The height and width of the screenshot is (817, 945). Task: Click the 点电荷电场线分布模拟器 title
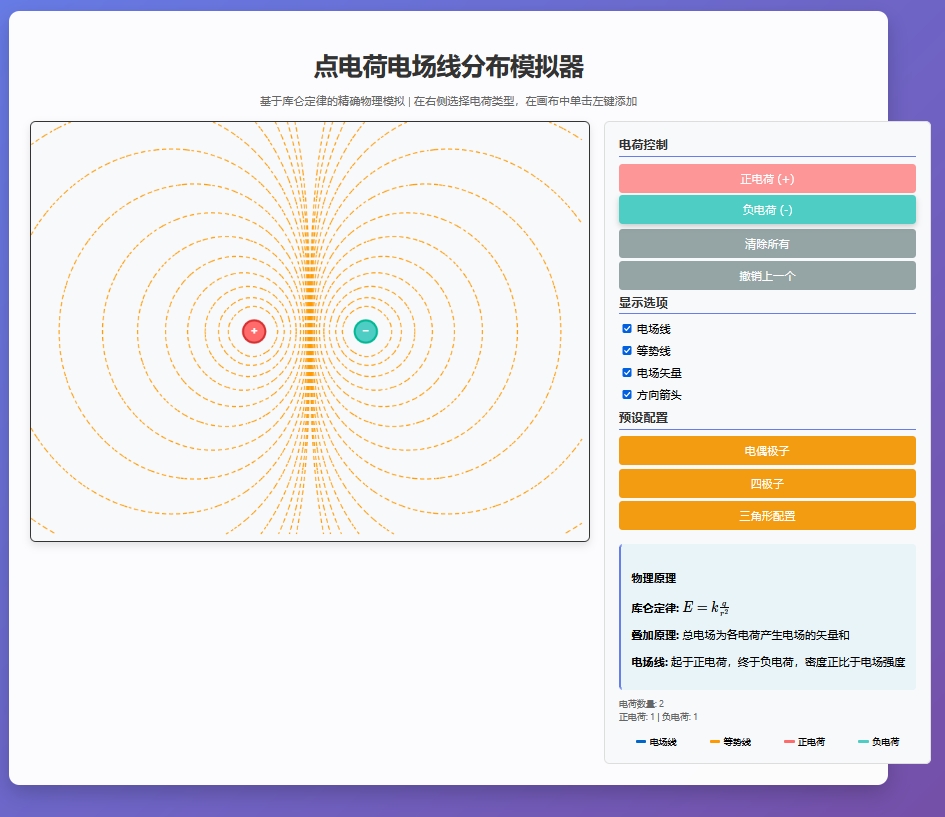pos(448,66)
